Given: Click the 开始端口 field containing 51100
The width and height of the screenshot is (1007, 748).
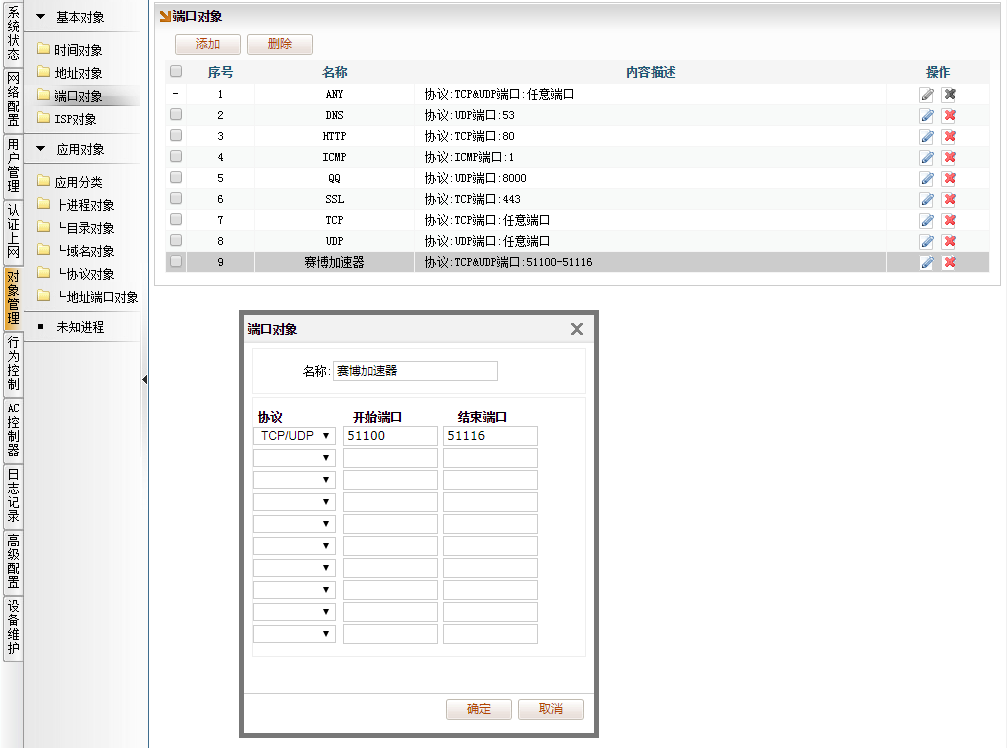Looking at the screenshot, I should (390, 436).
